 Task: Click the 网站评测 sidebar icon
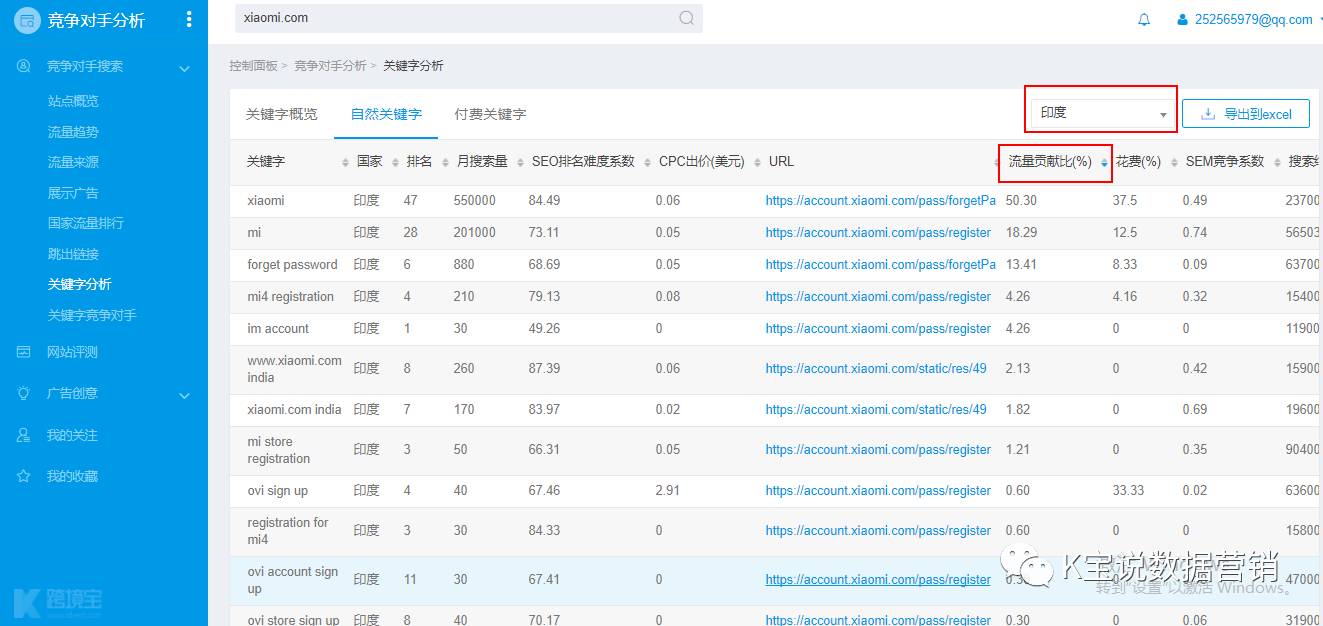coord(24,352)
